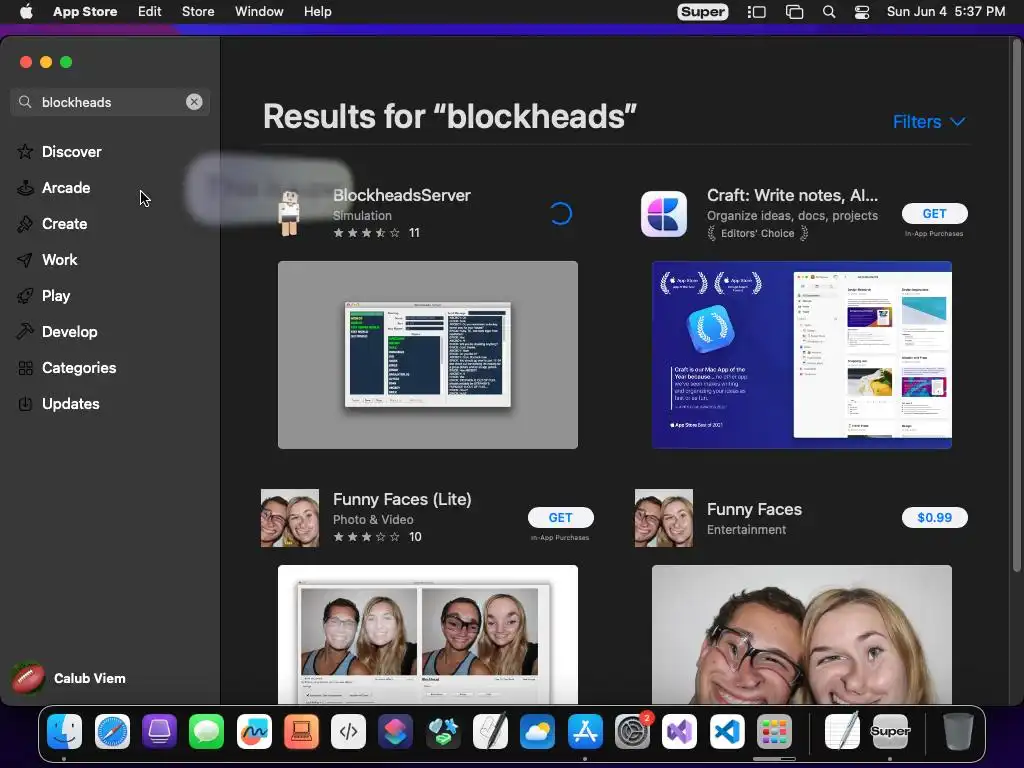Open Control Center in menu bar
1024x768 pixels.
pyautogui.click(x=862, y=12)
